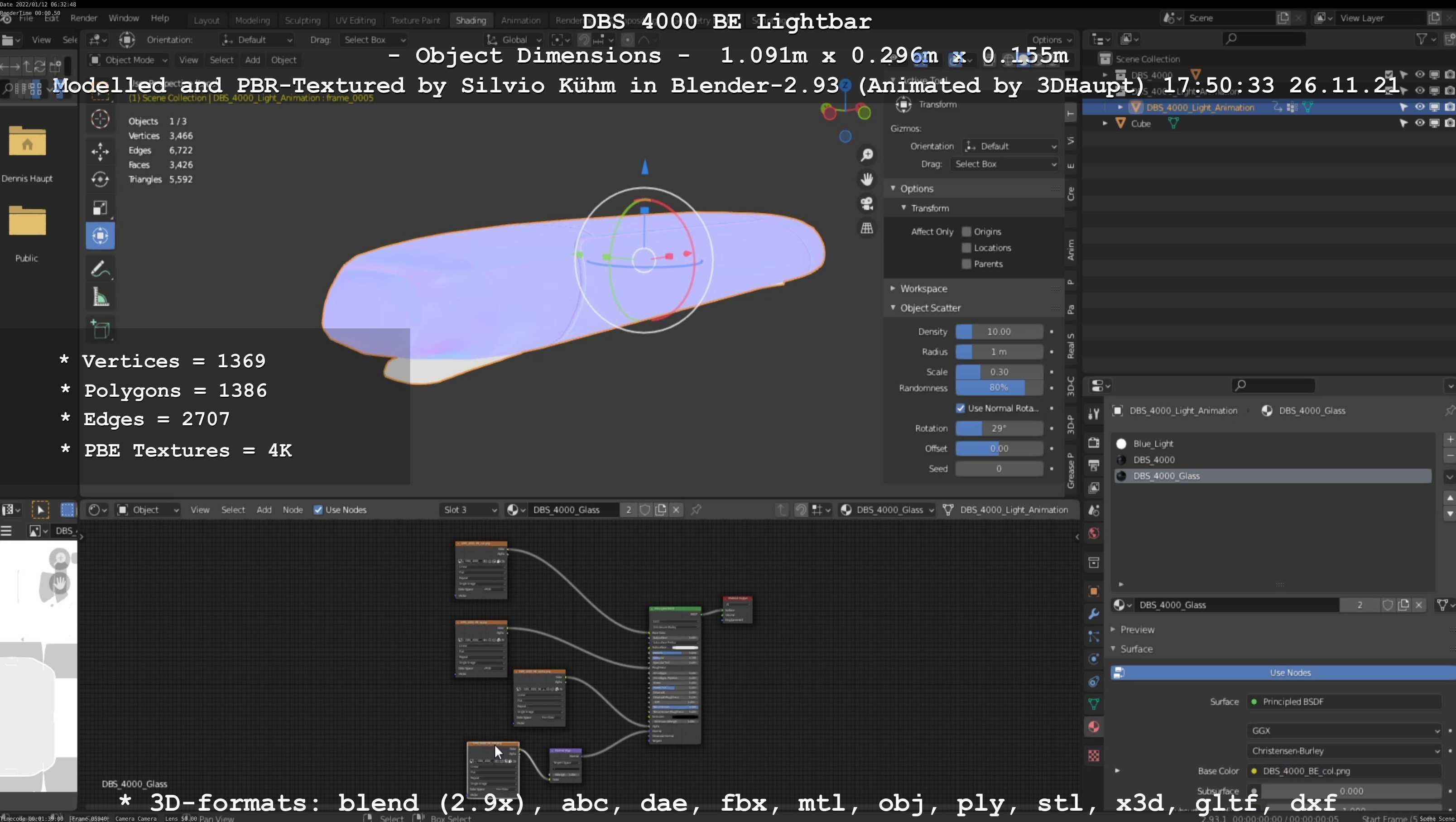Screen dimensions: 1456x822
Task: Open the Physics properties icon
Action: tap(1094, 659)
